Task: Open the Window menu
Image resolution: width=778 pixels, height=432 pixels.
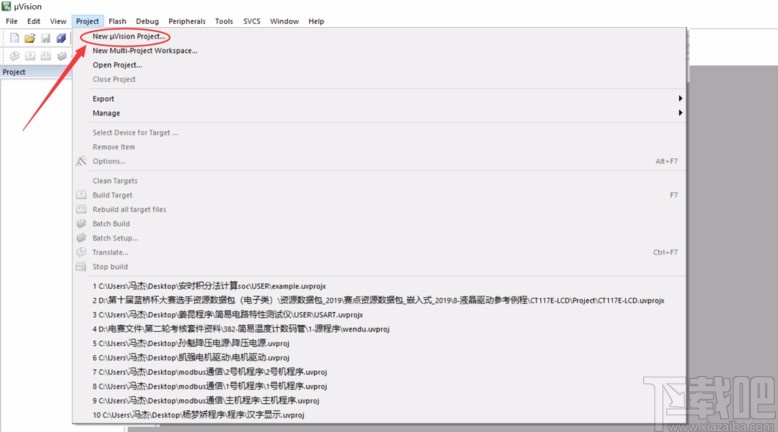Action: click(x=284, y=21)
